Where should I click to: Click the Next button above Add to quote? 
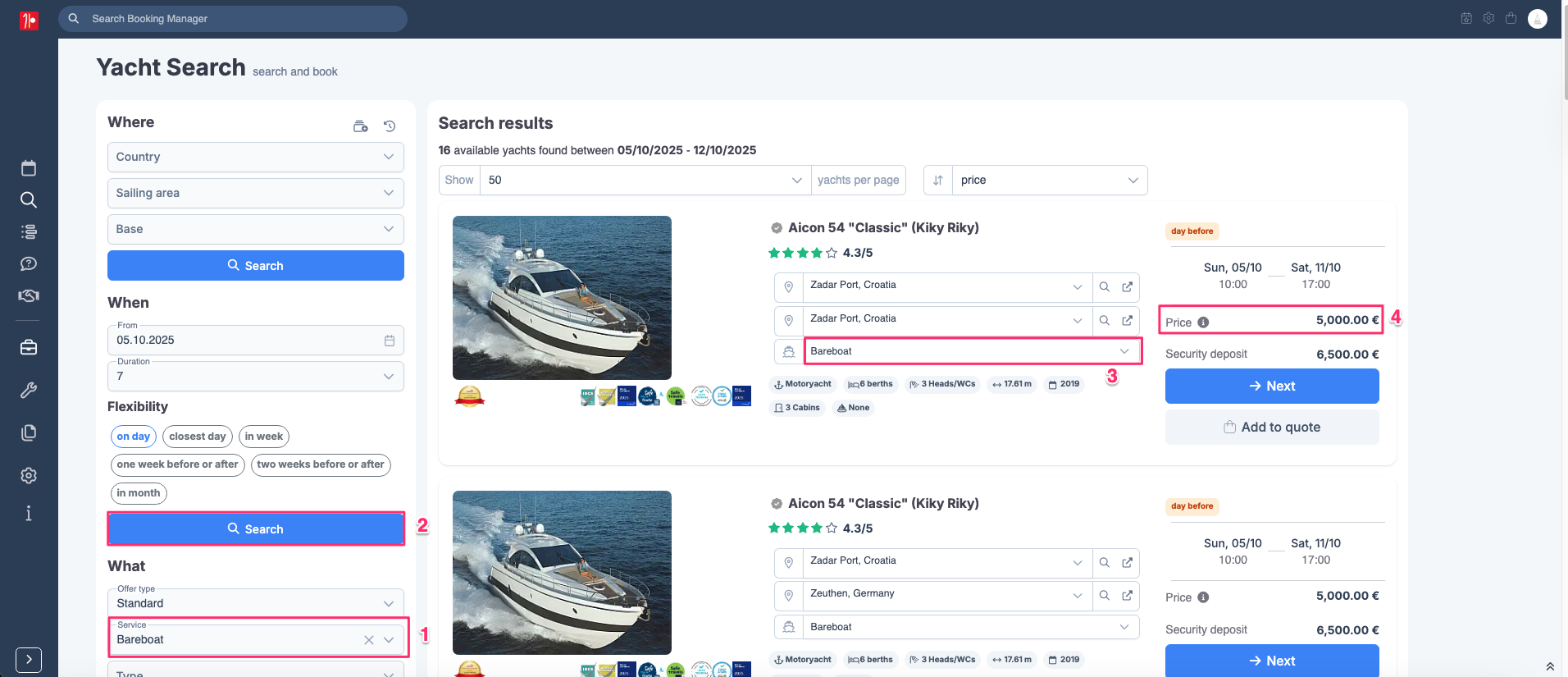[1272, 387]
